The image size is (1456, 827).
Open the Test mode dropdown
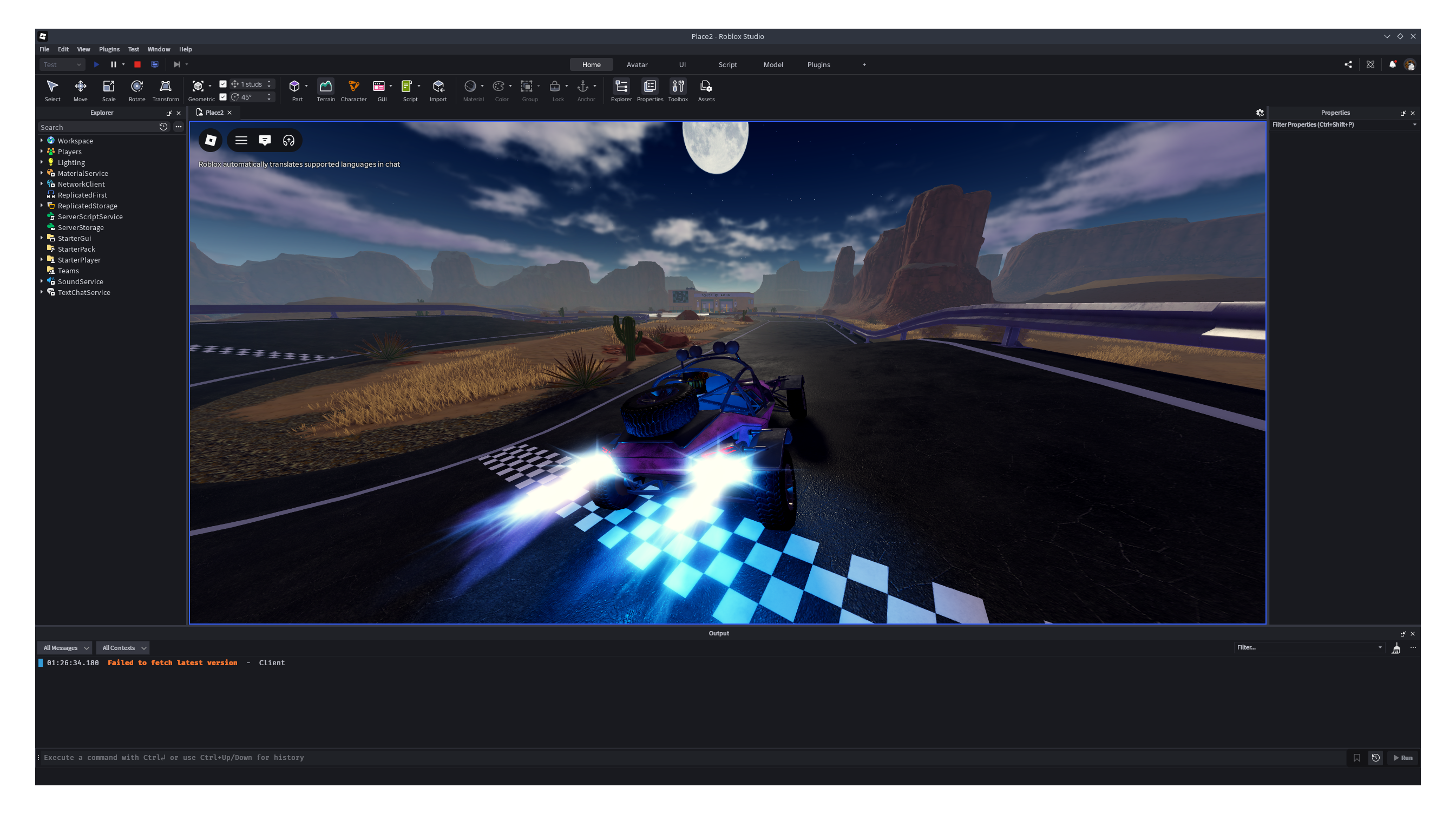tap(62, 64)
